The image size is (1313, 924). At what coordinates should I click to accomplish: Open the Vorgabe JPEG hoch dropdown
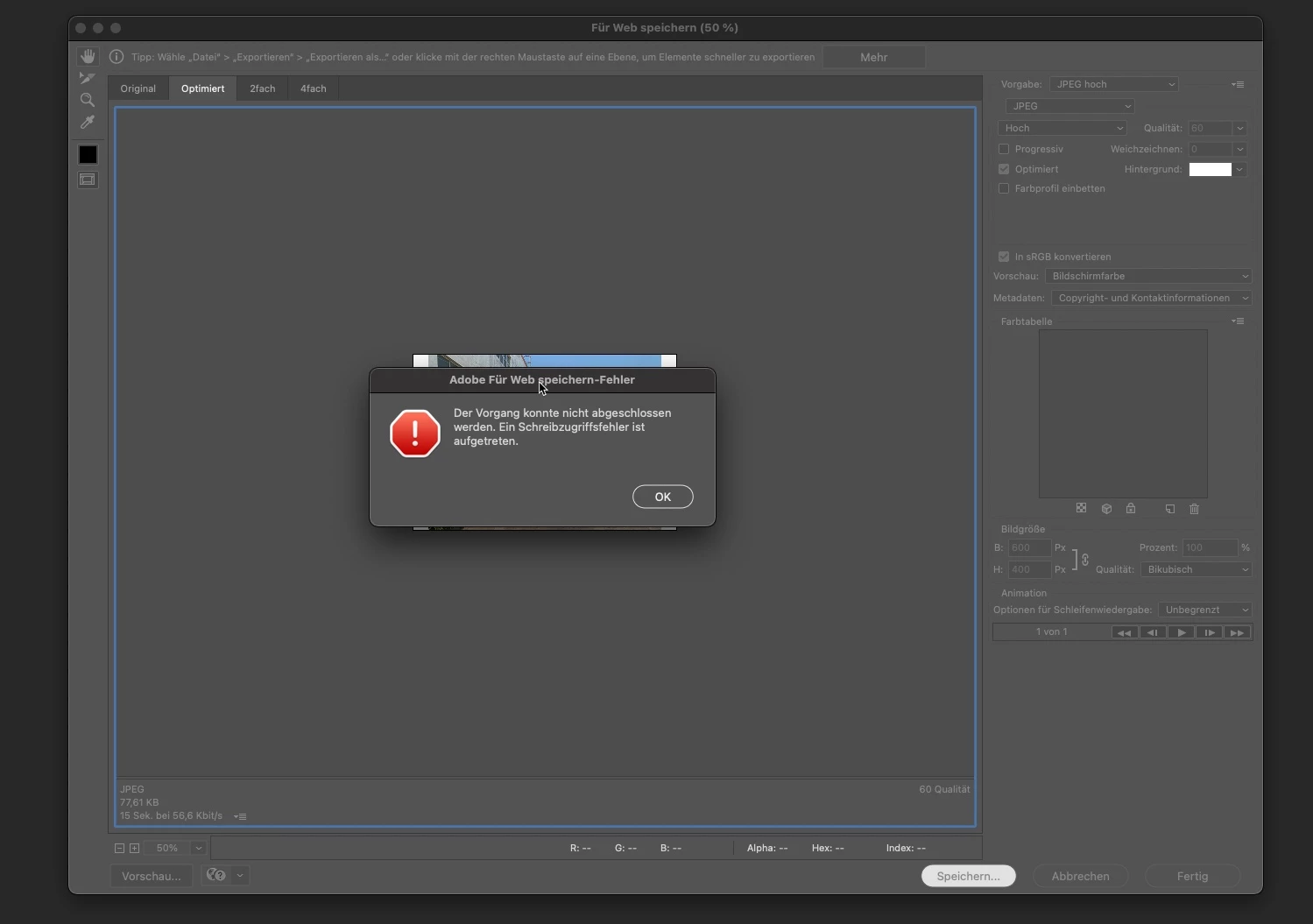click(x=1113, y=84)
